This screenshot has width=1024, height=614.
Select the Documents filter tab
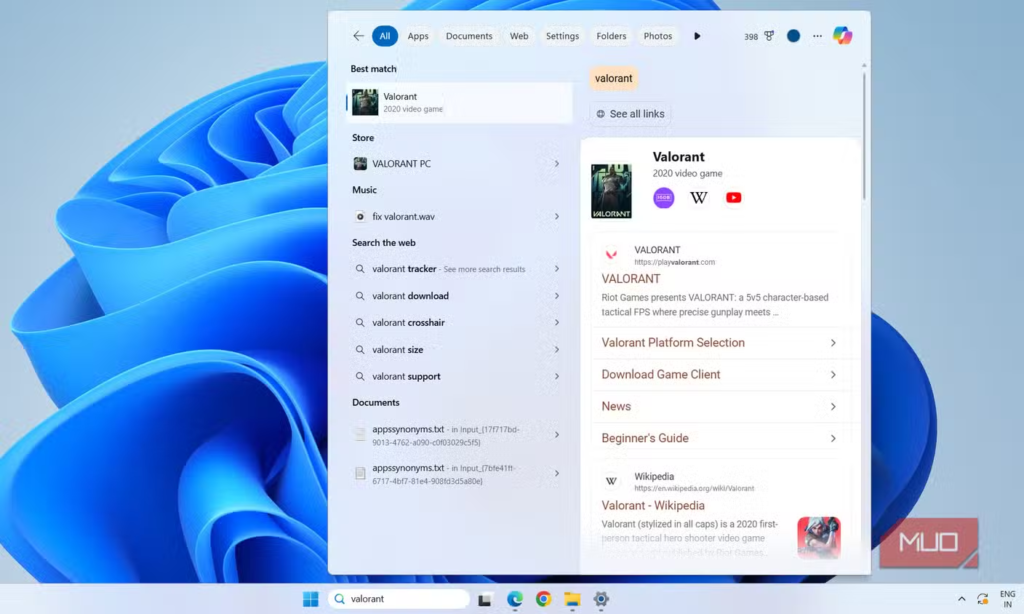tap(469, 36)
